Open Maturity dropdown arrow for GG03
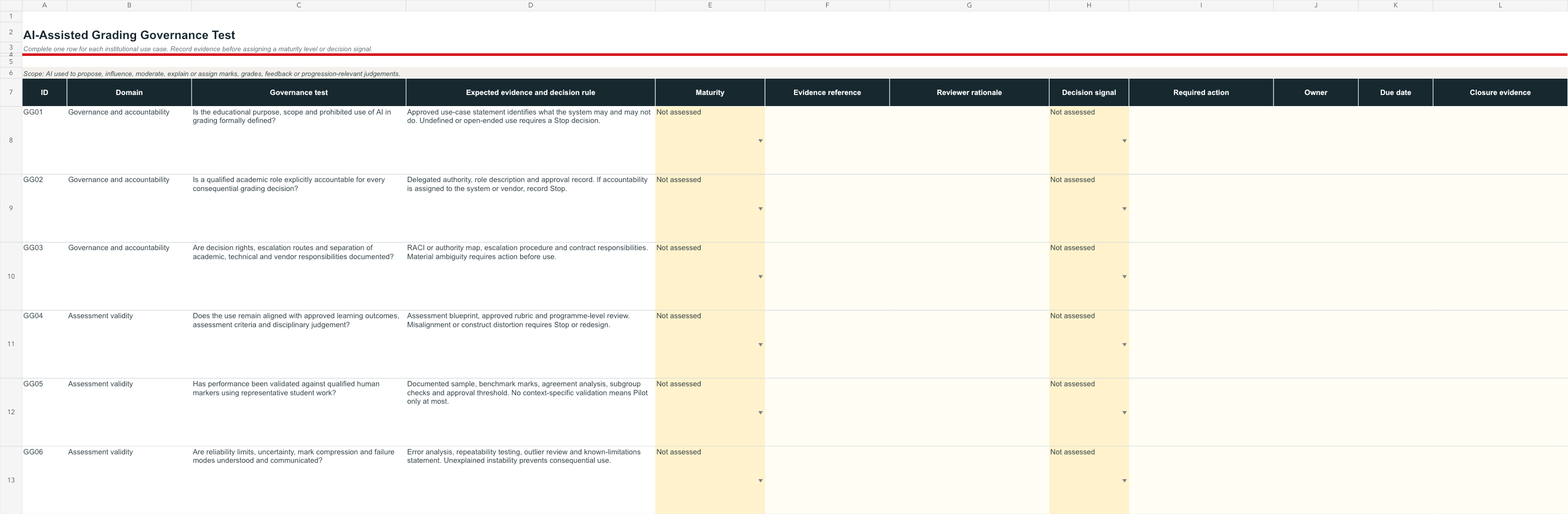Screen dimensions: 1568x514 click(760, 277)
